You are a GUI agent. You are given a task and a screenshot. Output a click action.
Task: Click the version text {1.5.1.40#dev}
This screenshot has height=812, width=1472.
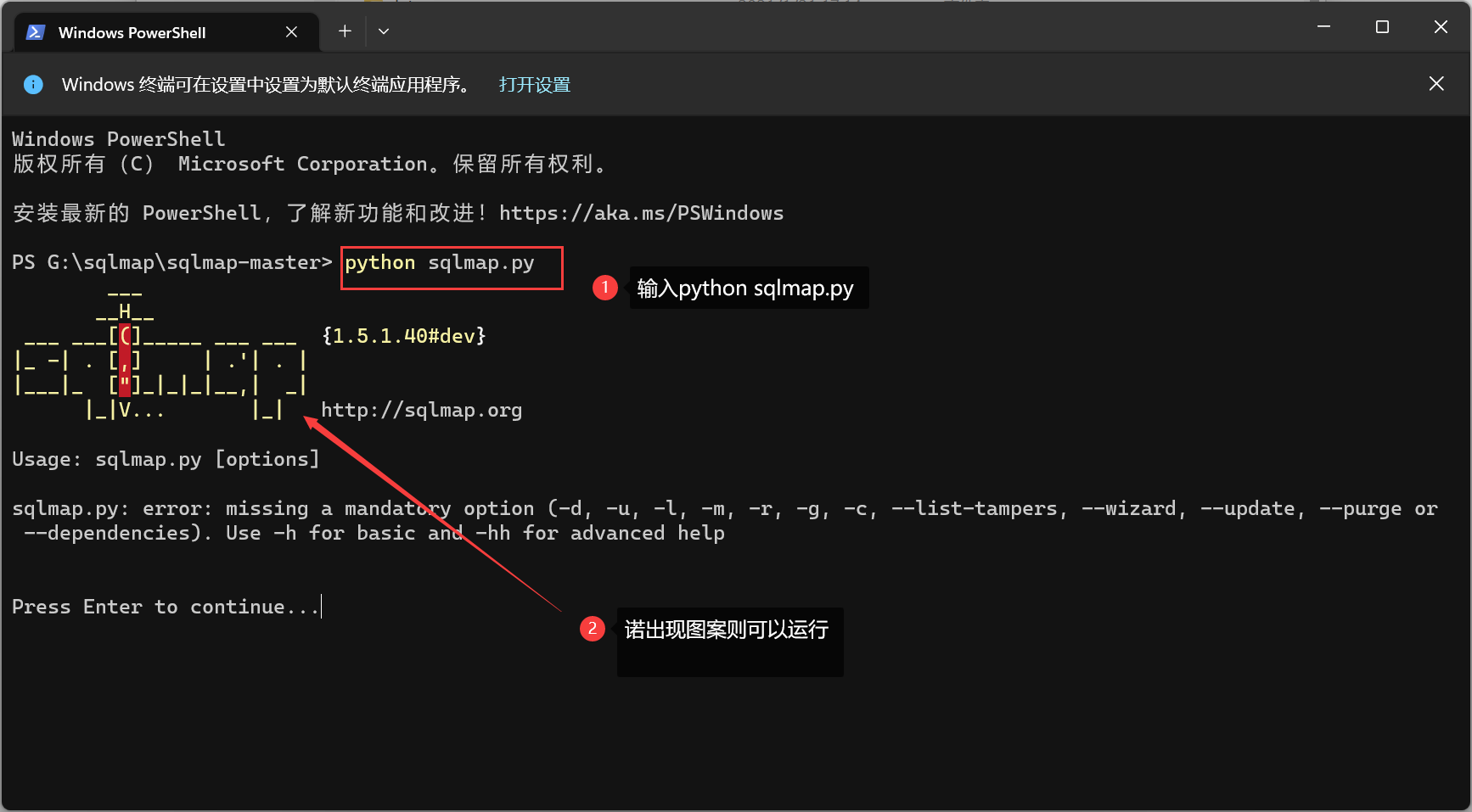[x=402, y=335]
